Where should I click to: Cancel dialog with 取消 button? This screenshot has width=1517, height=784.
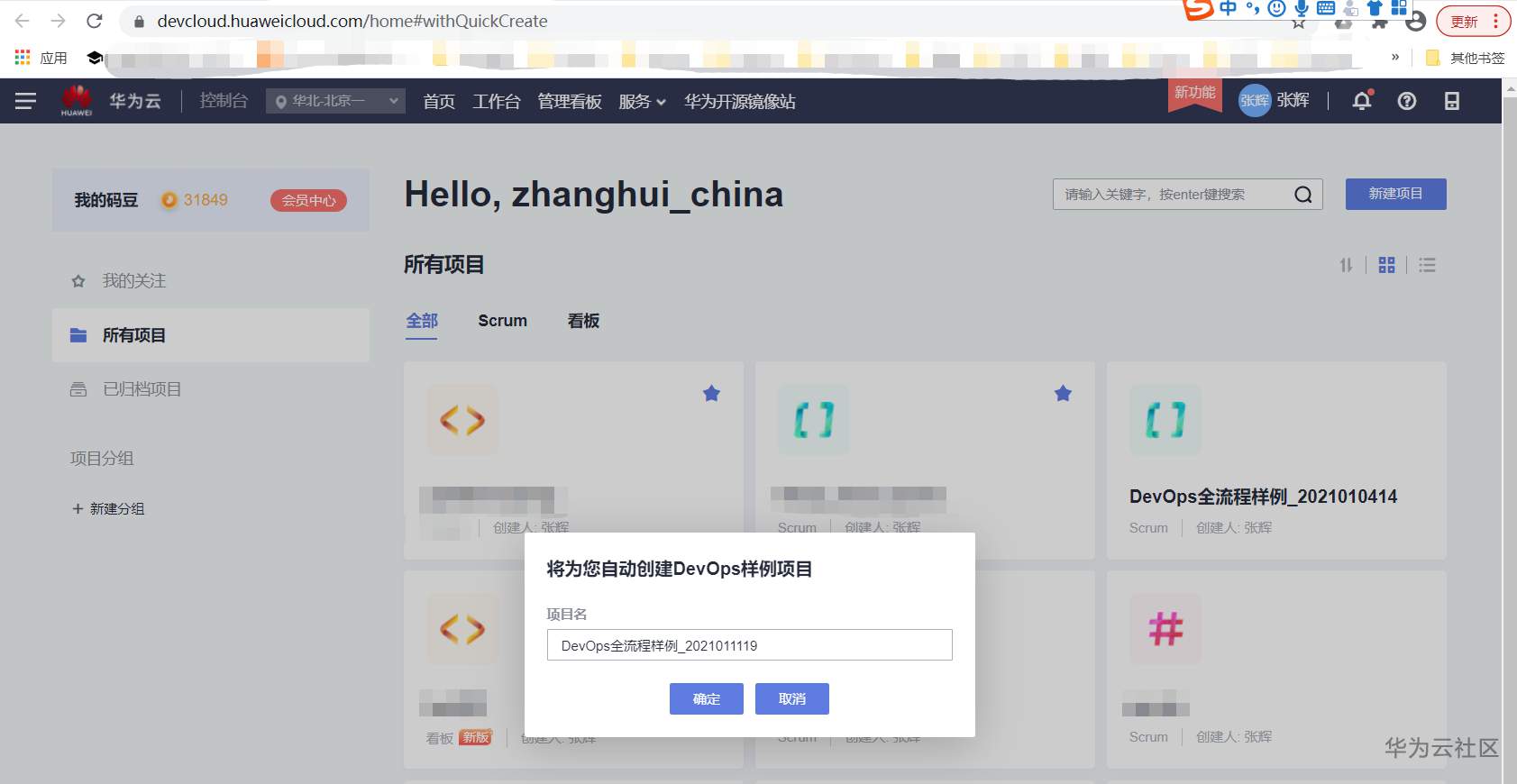792,699
